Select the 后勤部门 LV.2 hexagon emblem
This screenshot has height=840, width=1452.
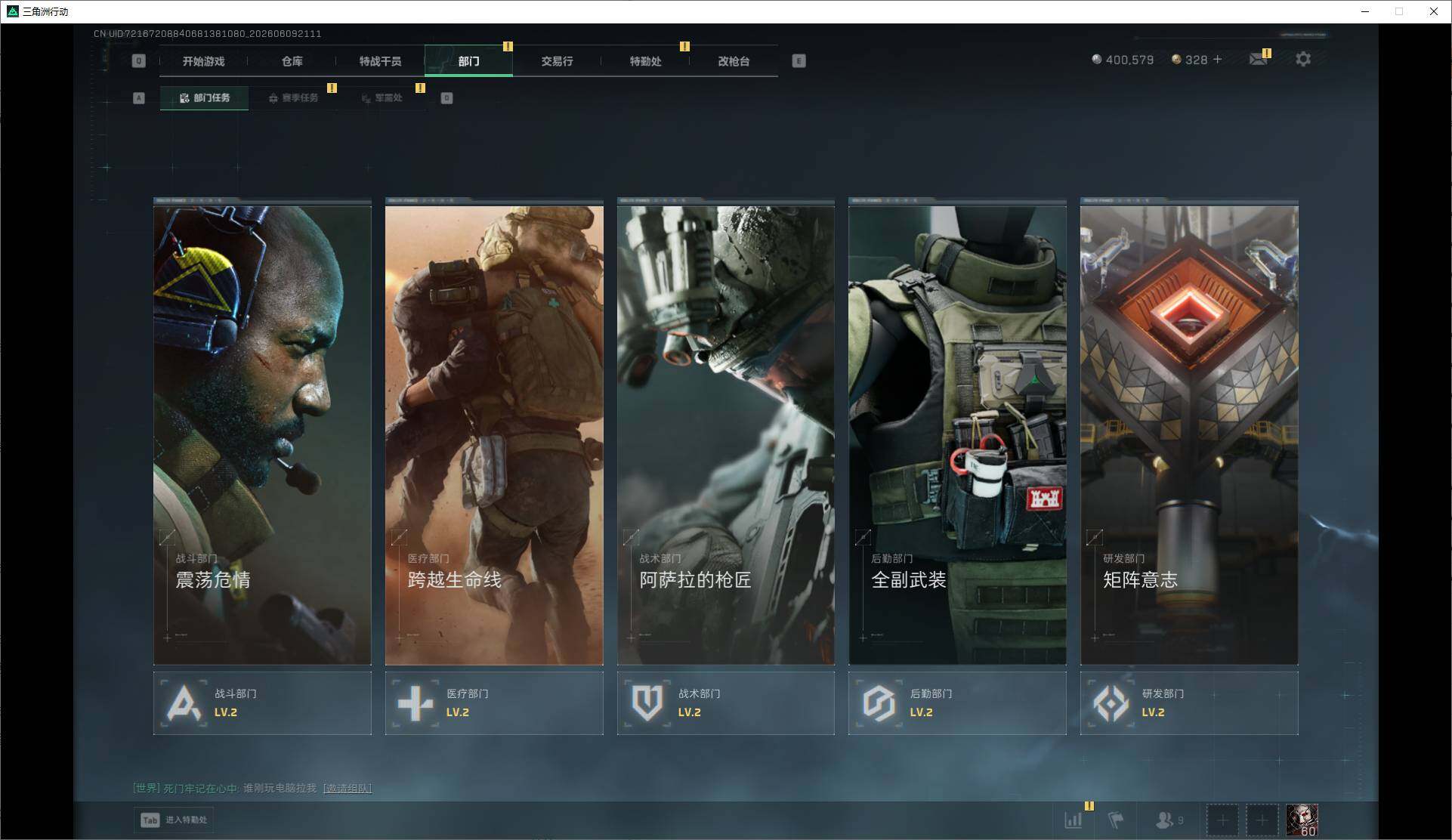click(x=879, y=703)
